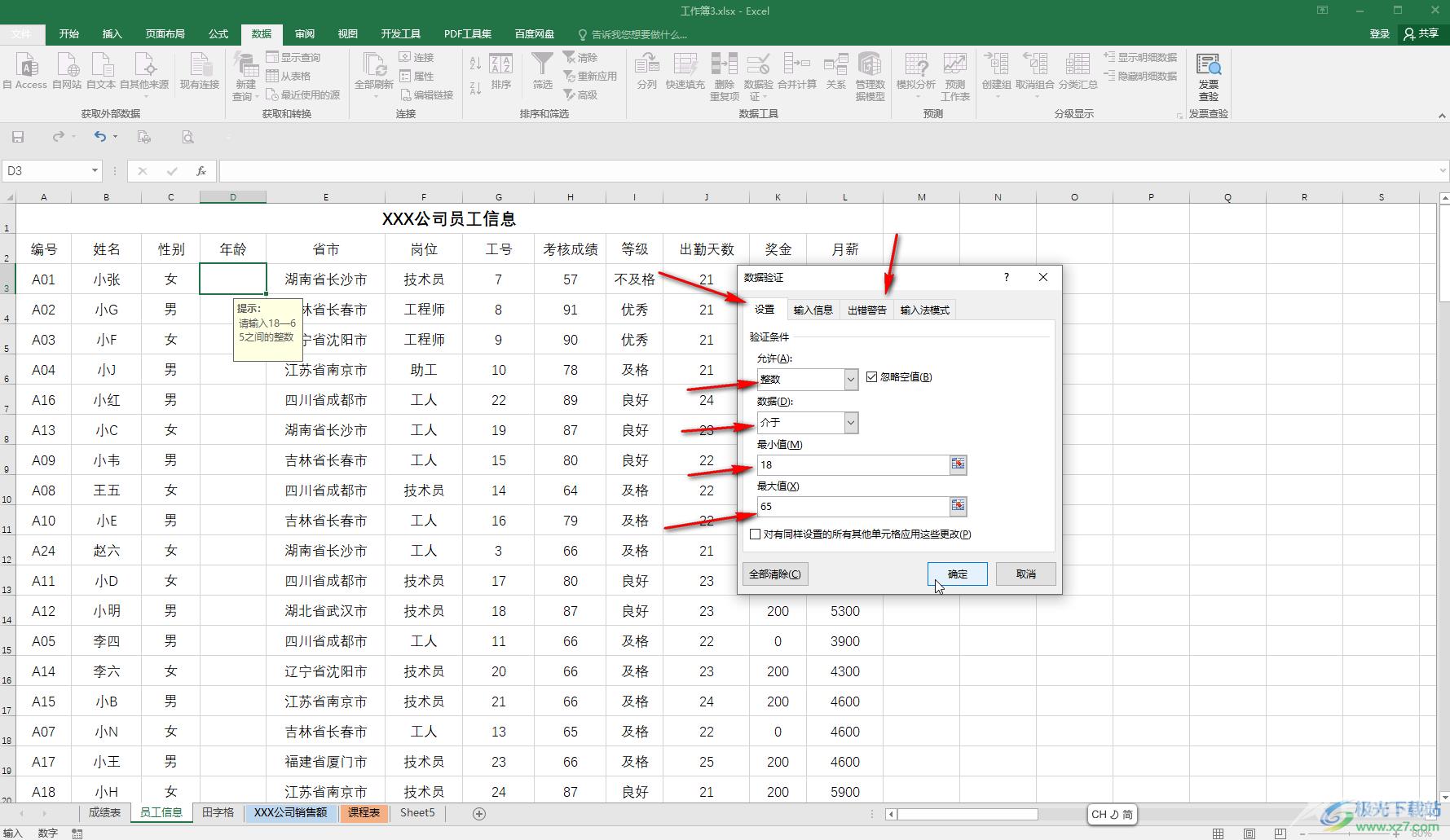Click Flash Fill (快速填充)
The image size is (1450, 840).
click(685, 70)
